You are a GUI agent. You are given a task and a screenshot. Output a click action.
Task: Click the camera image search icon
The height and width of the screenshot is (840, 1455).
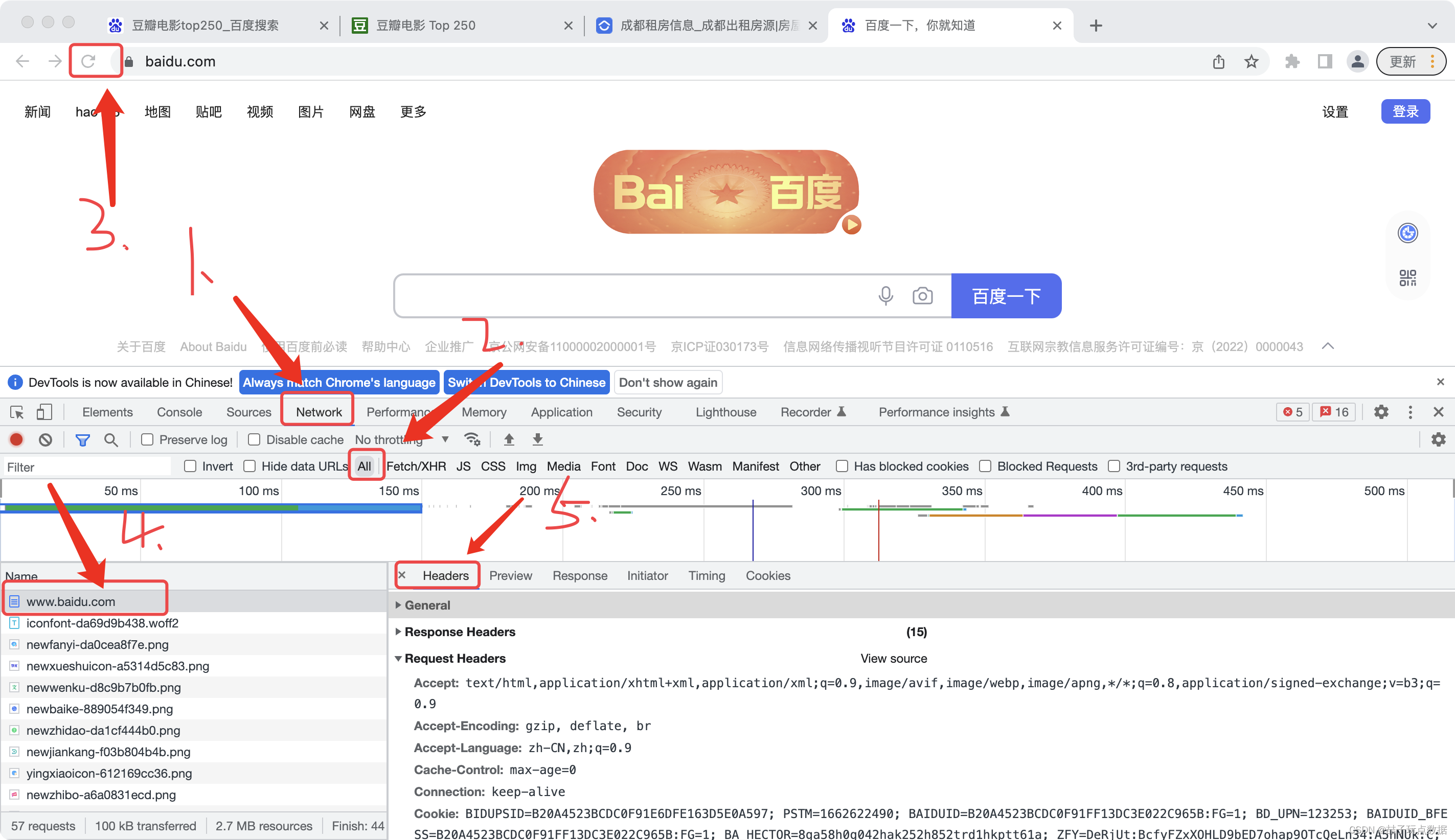point(922,296)
